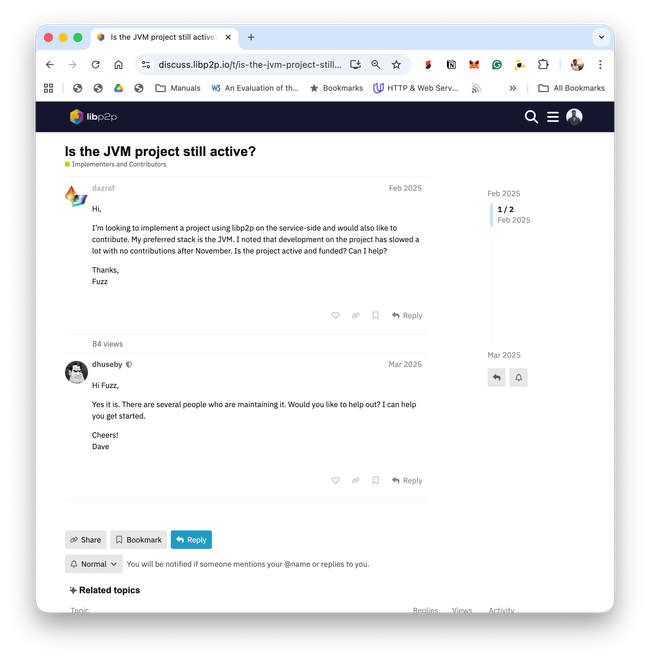The height and width of the screenshot is (660, 650).
Task: Open the Normal notification level dropdown
Action: point(93,564)
